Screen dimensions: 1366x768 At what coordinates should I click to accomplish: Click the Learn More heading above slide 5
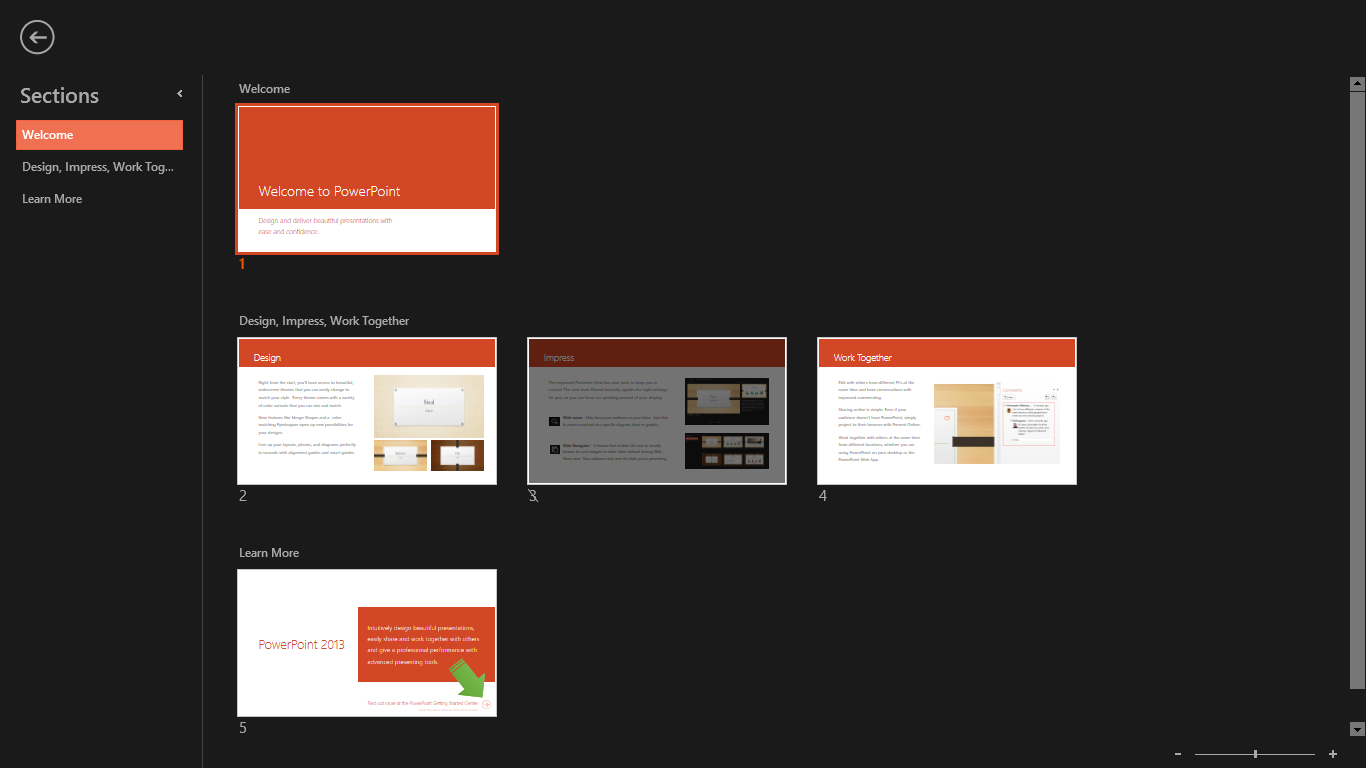click(269, 553)
